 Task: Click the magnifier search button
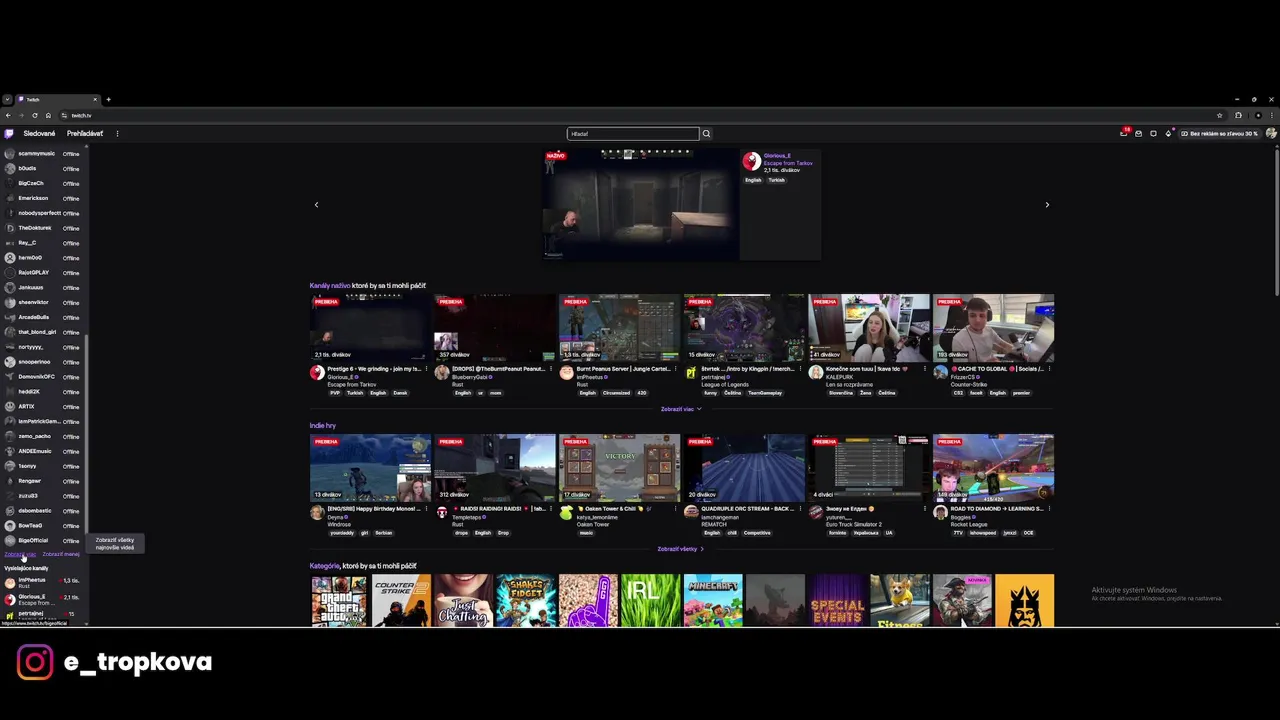(706, 133)
